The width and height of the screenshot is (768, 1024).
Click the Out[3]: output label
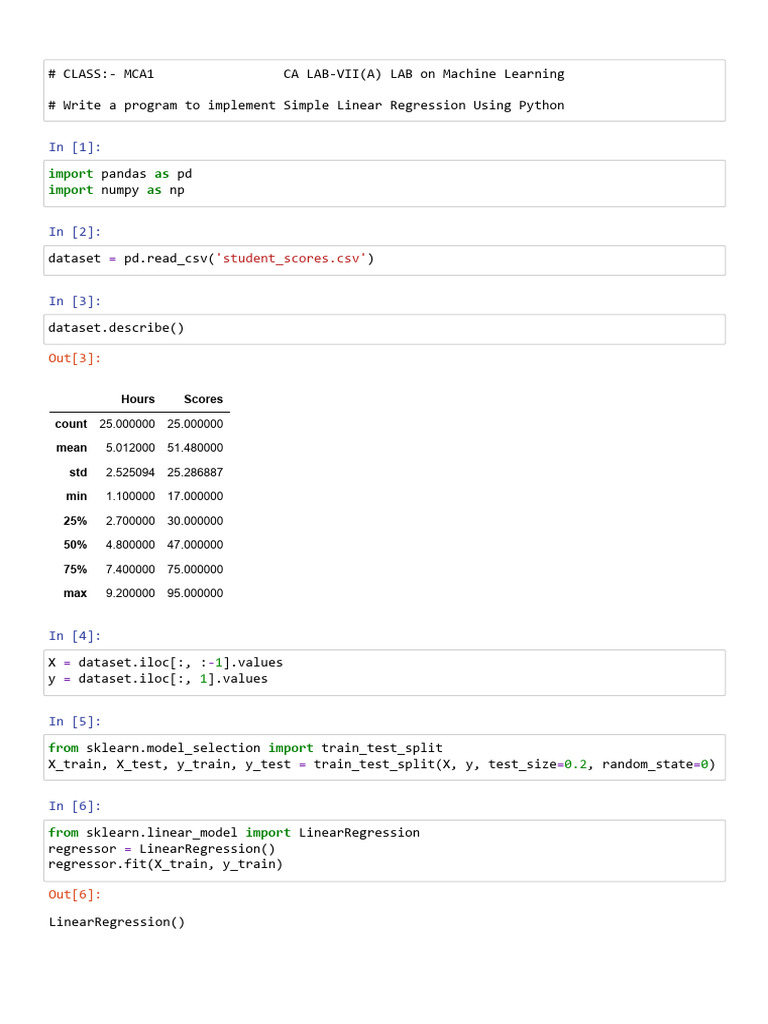click(x=75, y=358)
